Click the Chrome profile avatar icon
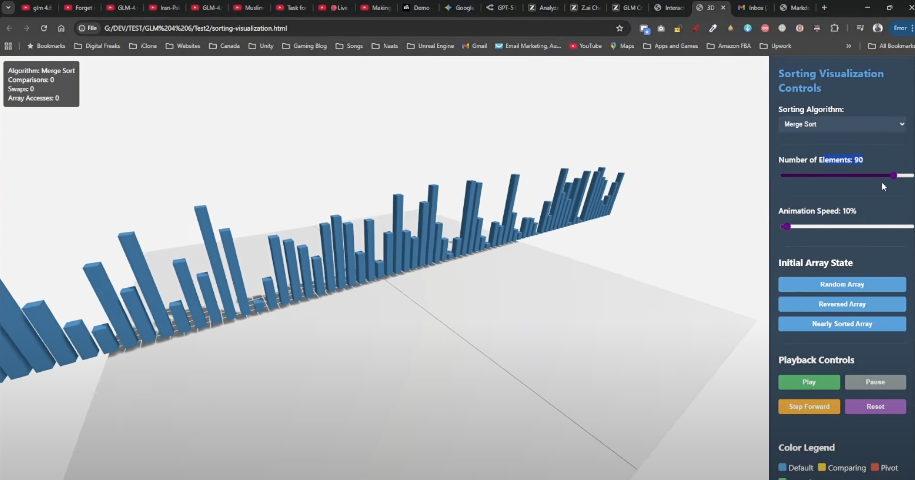 click(878, 28)
